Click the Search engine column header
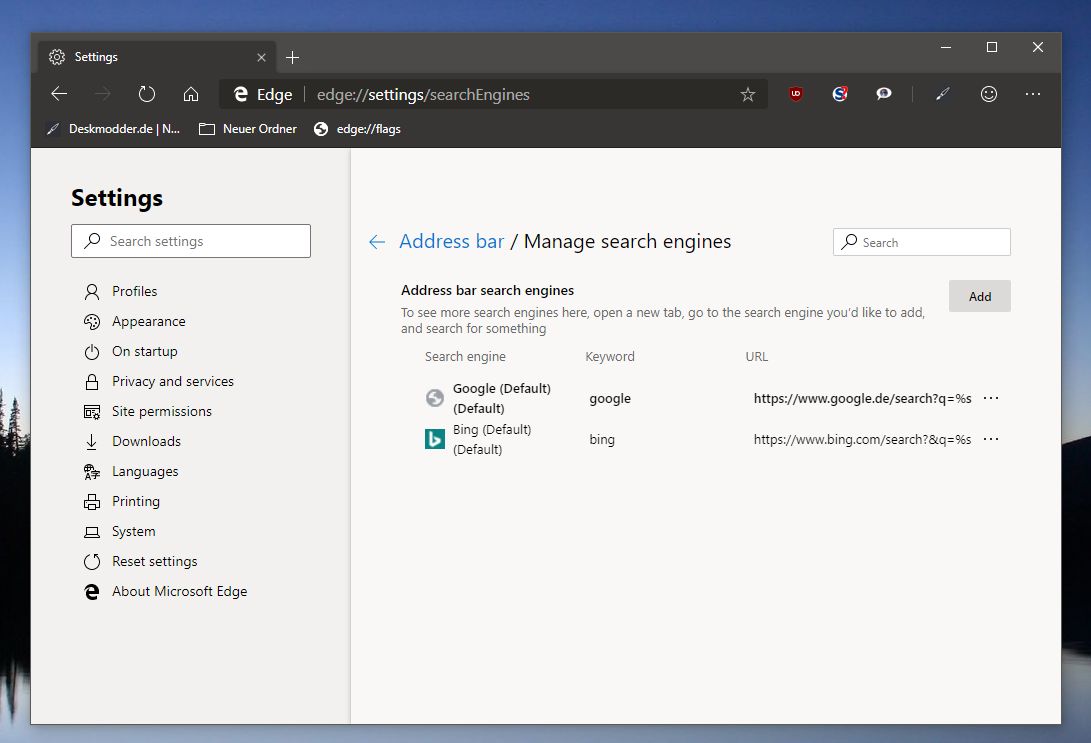This screenshot has width=1091, height=743. coord(465,356)
